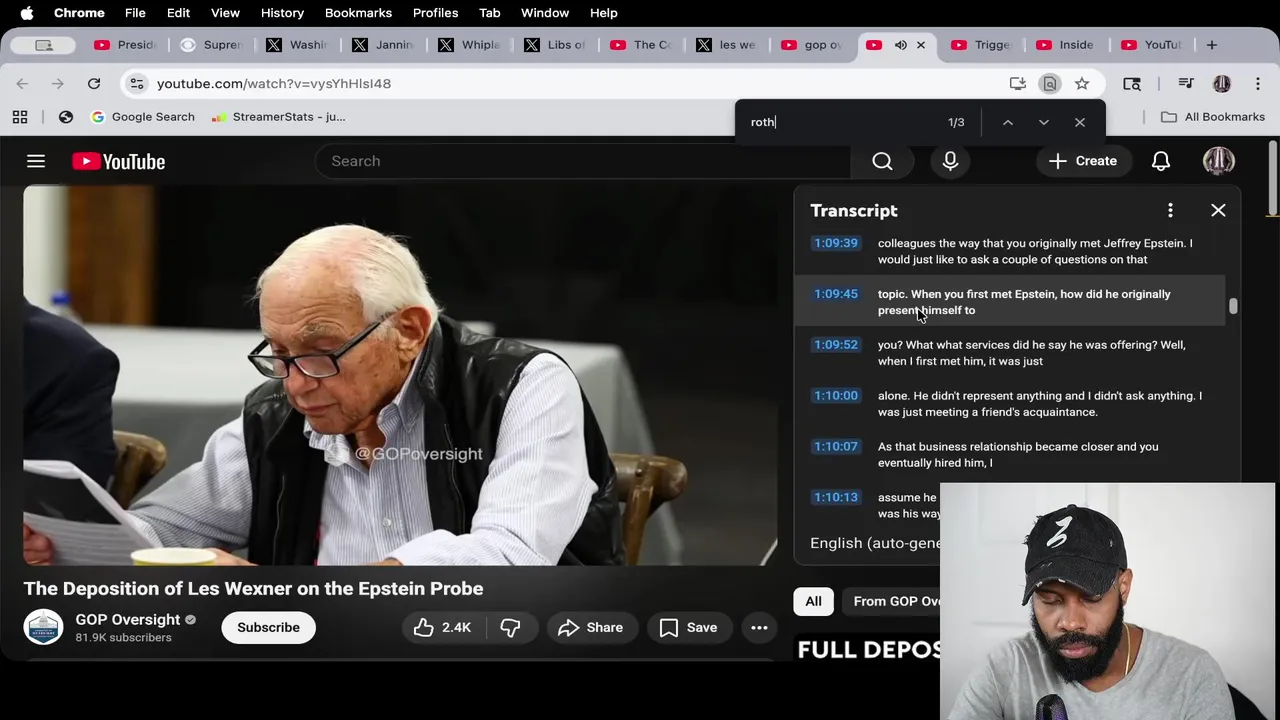This screenshot has width=1280, height=720.
Task: Open GOP Oversight channel name link
Action: 128,620
